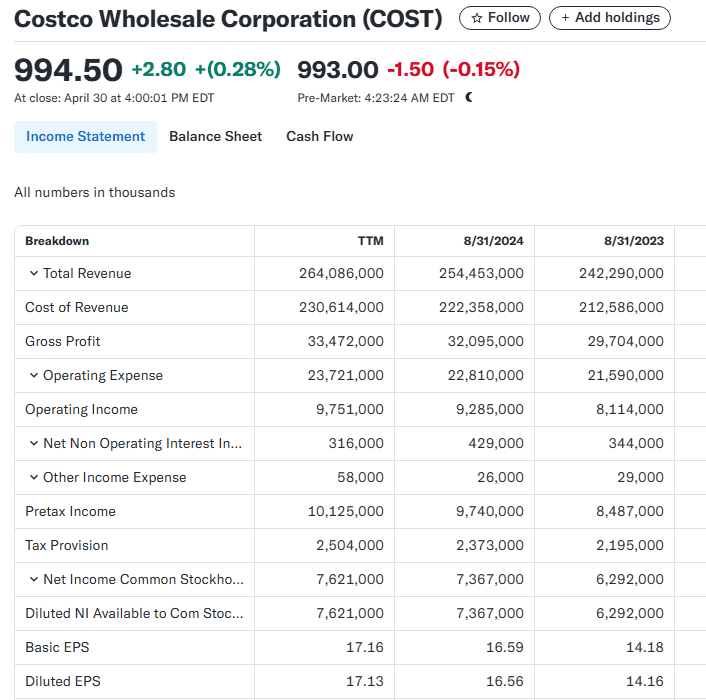Click TTM Basic EPS value 17.16
The width and height of the screenshot is (706, 700).
click(365, 647)
